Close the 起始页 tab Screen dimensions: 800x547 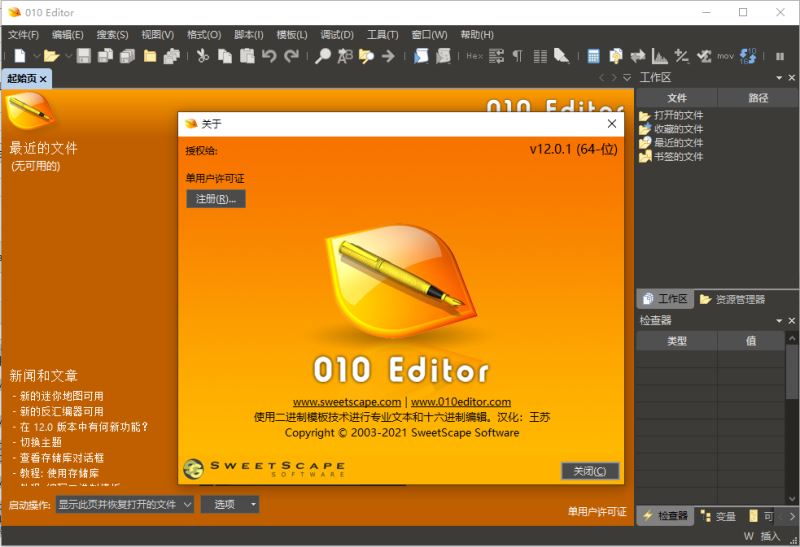(x=43, y=79)
